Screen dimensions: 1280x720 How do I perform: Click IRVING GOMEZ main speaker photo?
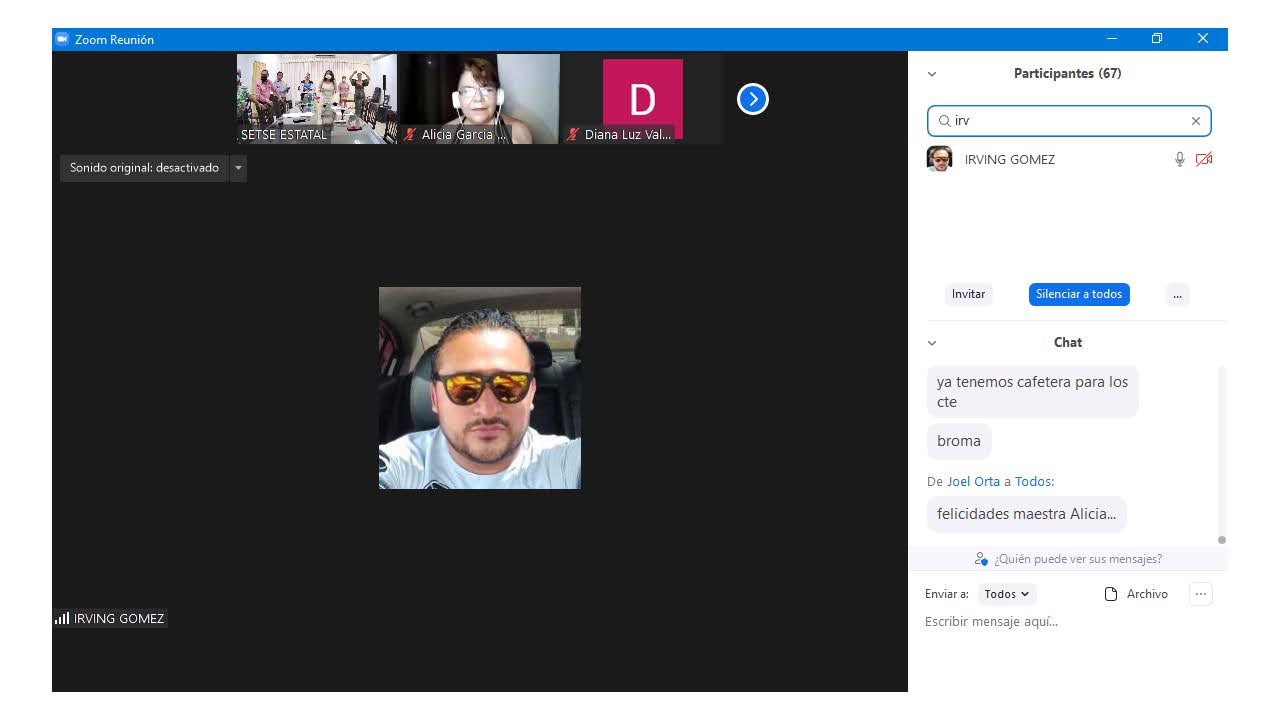(480, 388)
